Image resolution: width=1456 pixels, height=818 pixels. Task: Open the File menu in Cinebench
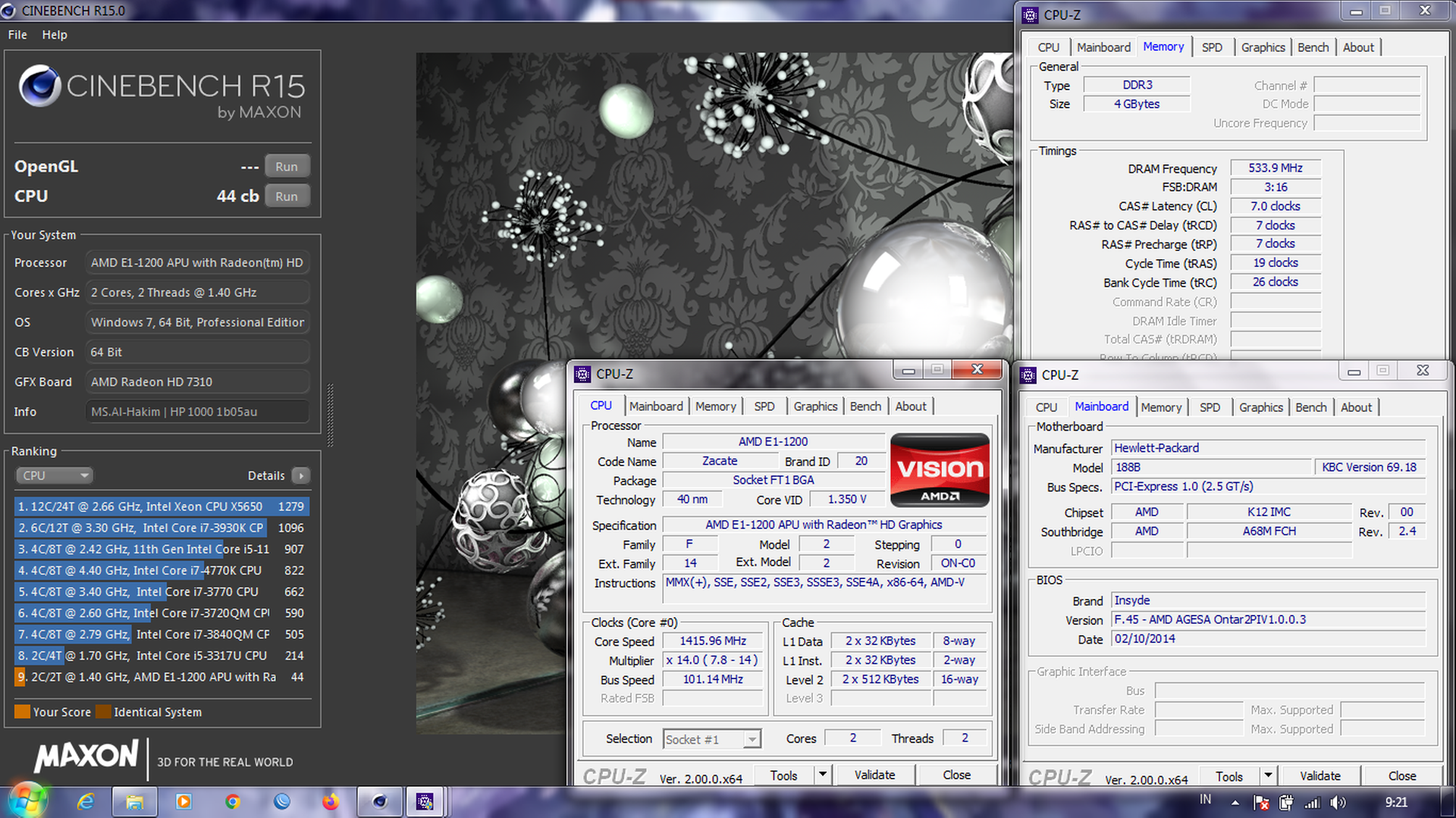(x=17, y=35)
